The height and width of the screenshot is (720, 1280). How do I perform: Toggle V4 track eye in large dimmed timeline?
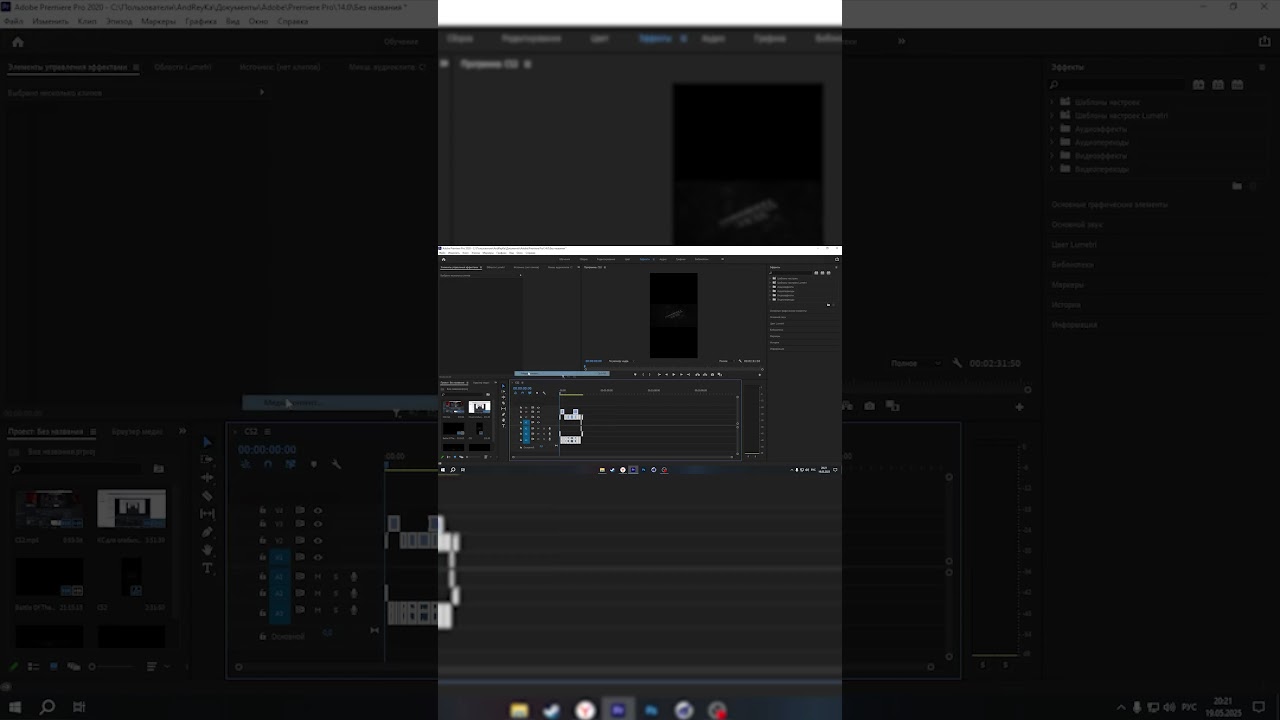[x=318, y=510]
